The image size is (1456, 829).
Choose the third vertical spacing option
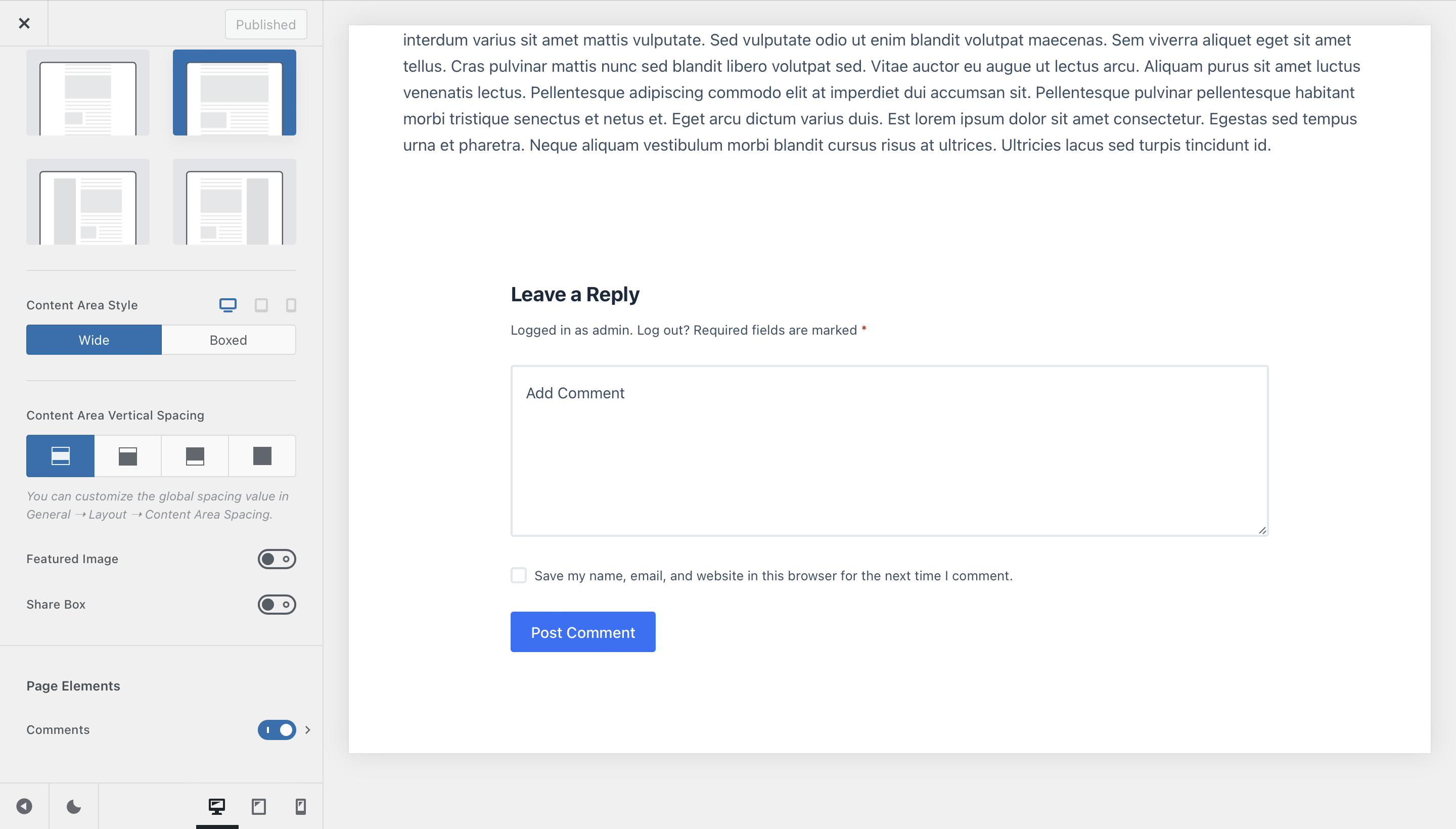coord(195,455)
